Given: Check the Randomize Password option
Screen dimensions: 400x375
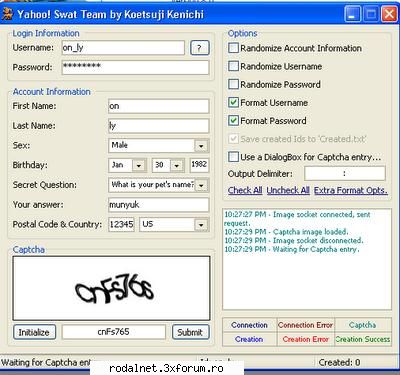Looking at the screenshot, I should click(233, 84).
